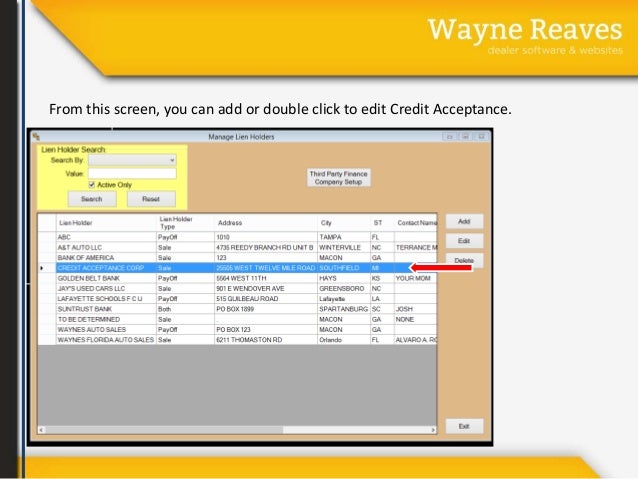The image size is (638, 479).
Task: Click address 515 GUILBEAU ROAD
Action: click(x=266, y=299)
